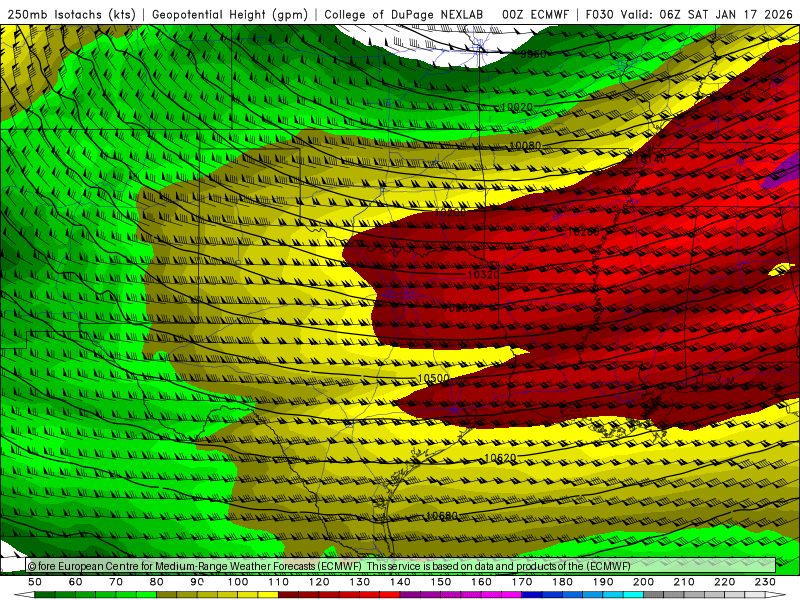Click the "College of DuPage NEXLAB" label

(404, 15)
